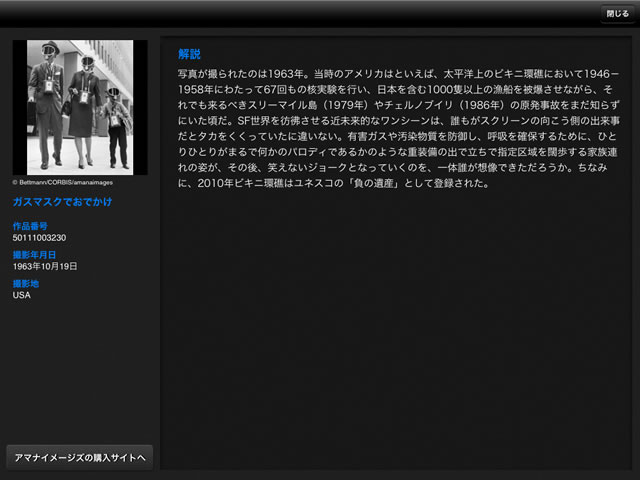Click the 閉じる close button
This screenshot has height=480, width=640.
(617, 14)
